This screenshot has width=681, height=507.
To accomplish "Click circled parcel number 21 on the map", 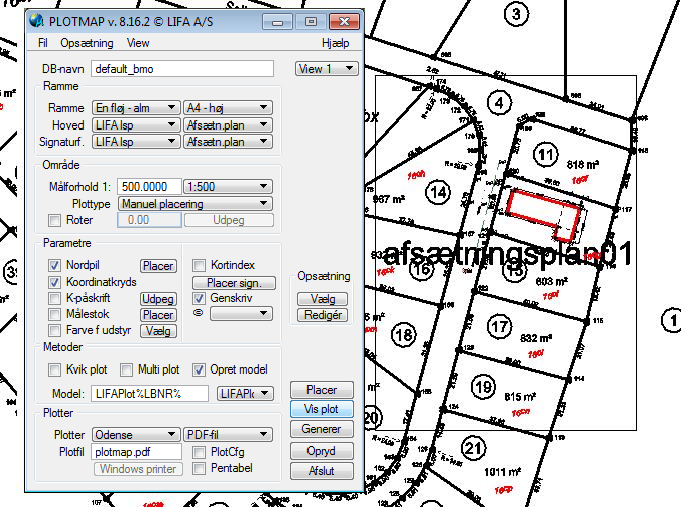I will coord(473,448).
